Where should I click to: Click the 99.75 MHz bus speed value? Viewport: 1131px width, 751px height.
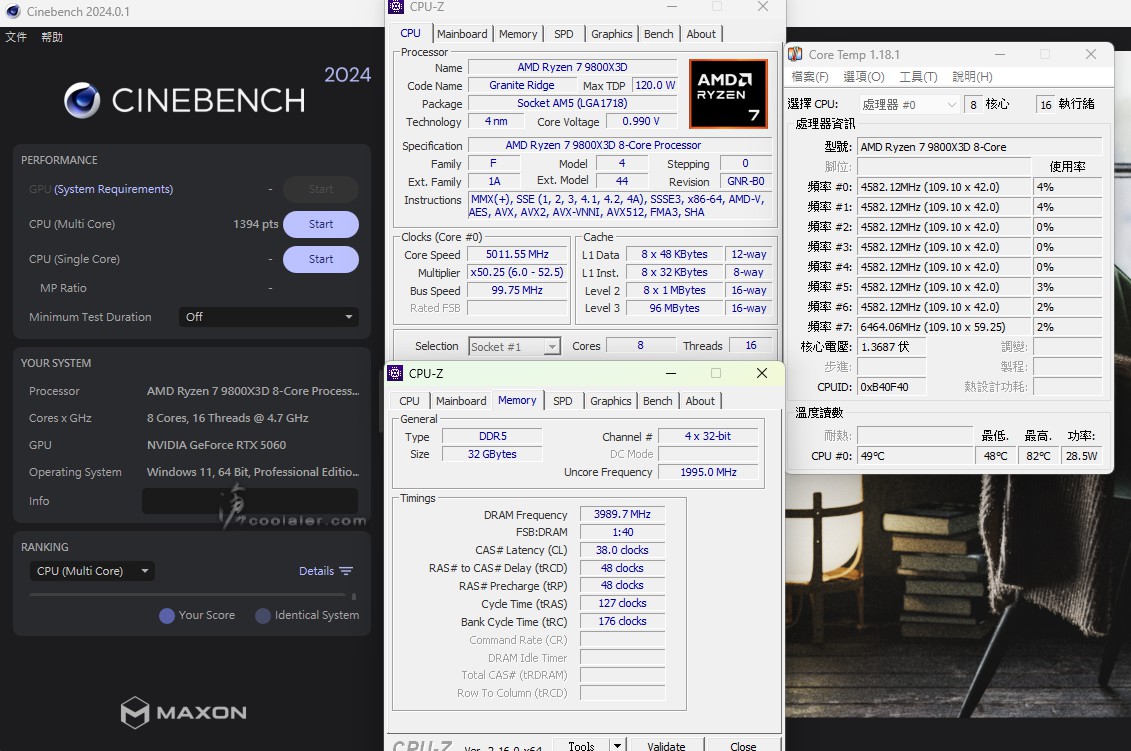[x=517, y=290]
